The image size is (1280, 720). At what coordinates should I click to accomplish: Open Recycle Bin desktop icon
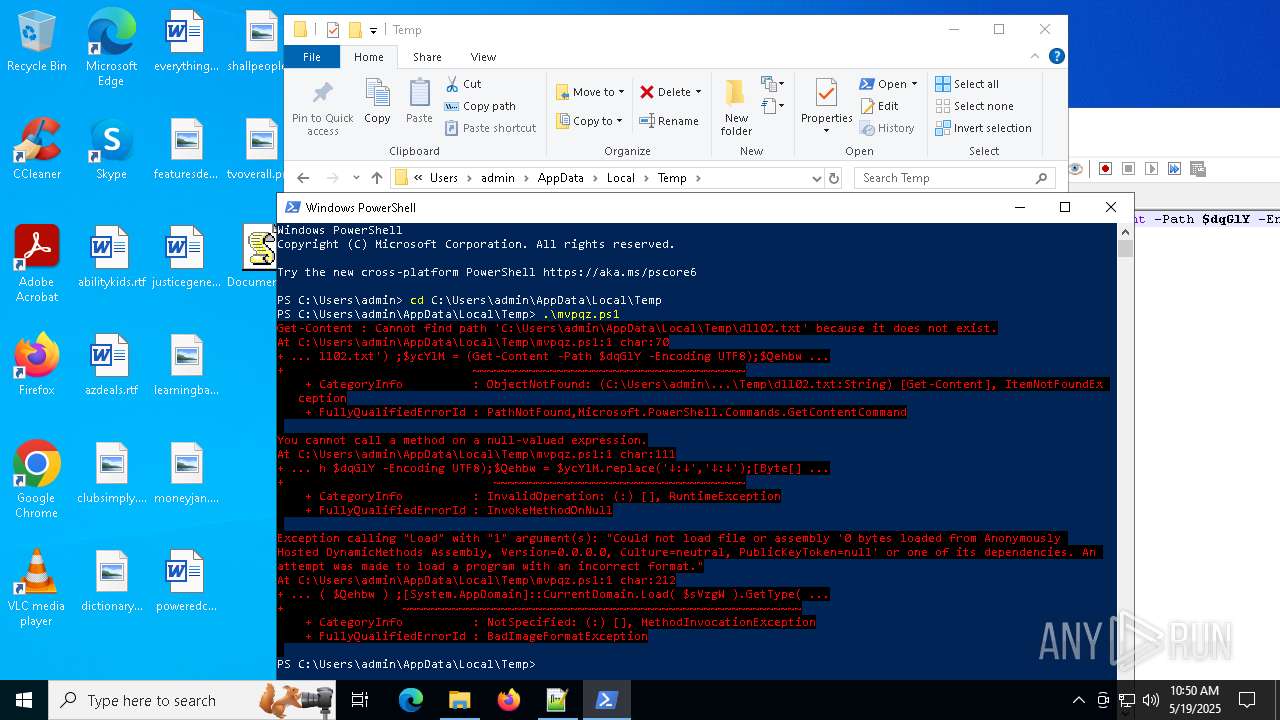tap(37, 42)
